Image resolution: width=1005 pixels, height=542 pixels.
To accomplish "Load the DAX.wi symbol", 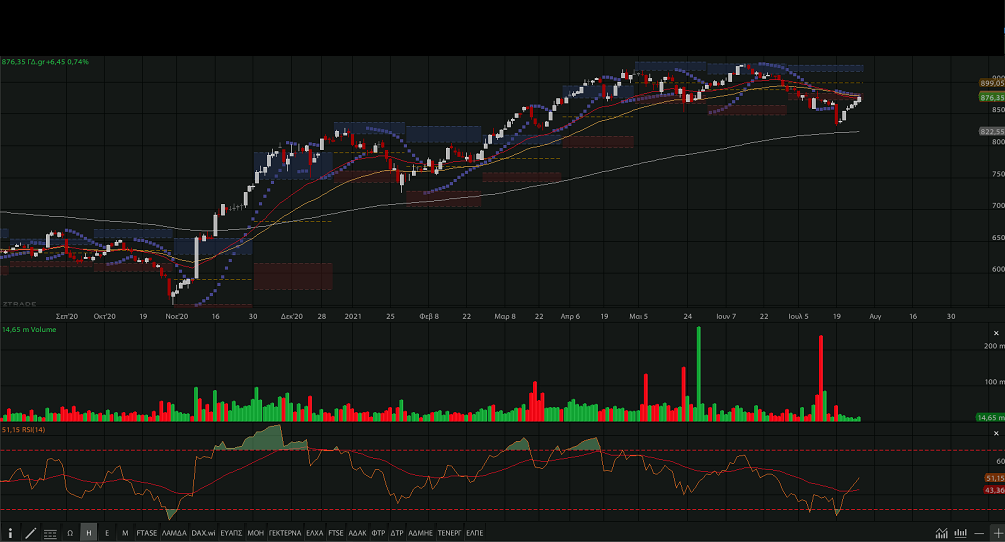I will tap(203, 533).
